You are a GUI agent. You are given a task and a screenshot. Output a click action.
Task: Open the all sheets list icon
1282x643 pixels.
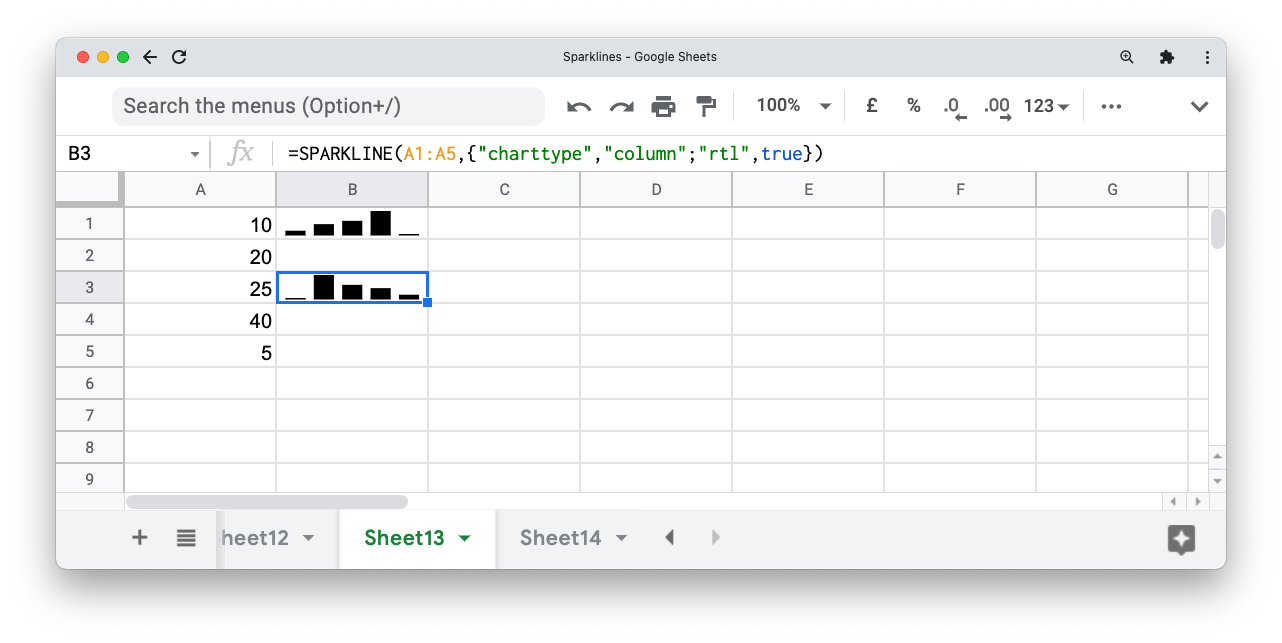(186, 537)
